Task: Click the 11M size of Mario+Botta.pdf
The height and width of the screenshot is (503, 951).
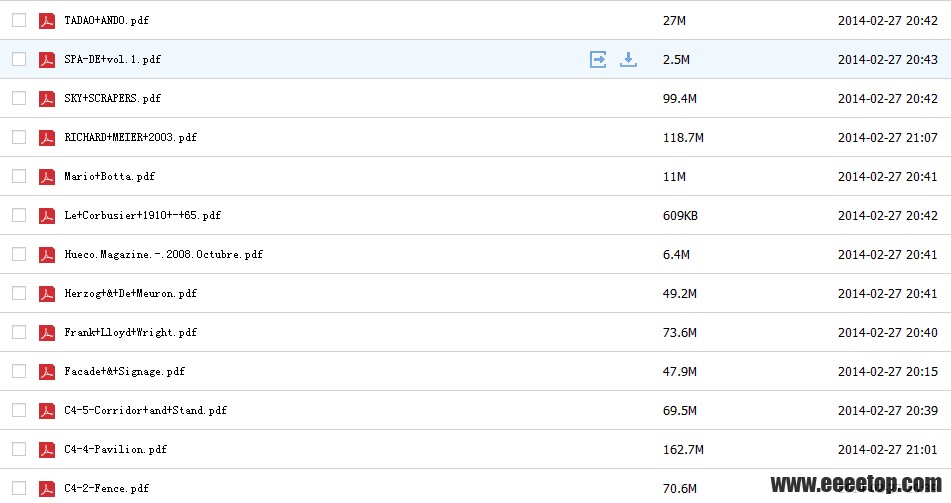Action: (x=674, y=177)
